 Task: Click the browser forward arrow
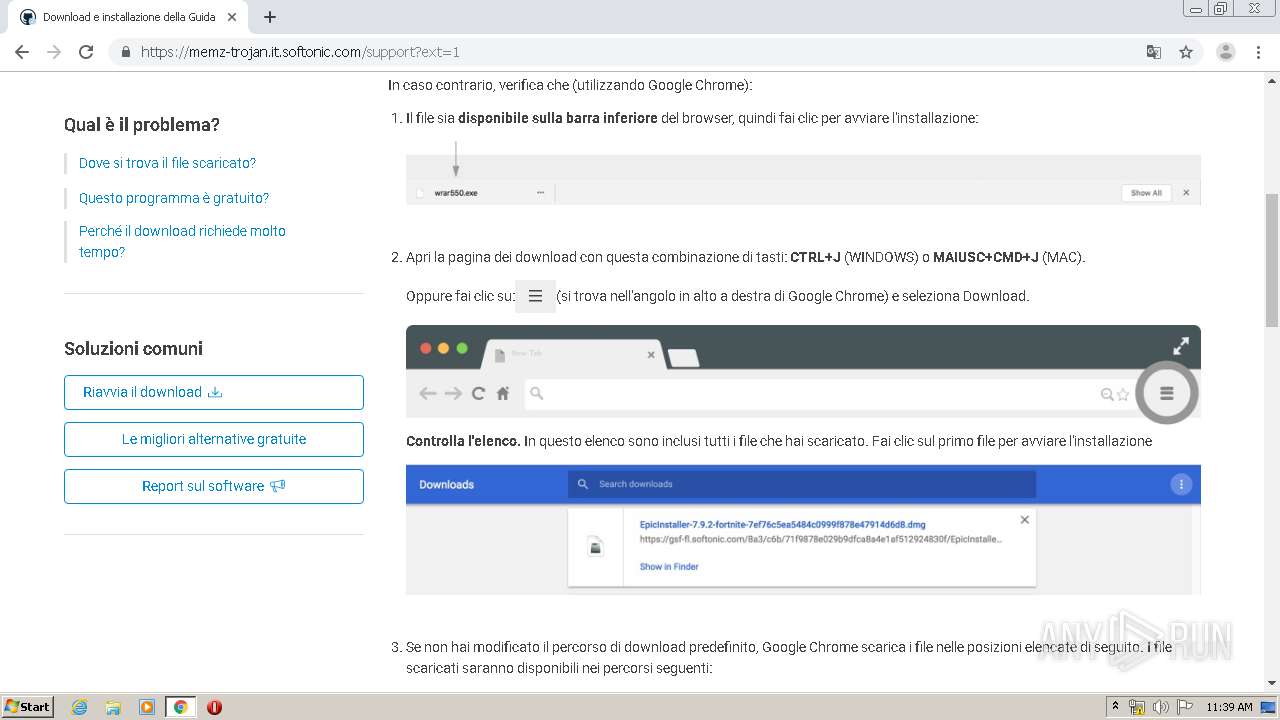54,52
